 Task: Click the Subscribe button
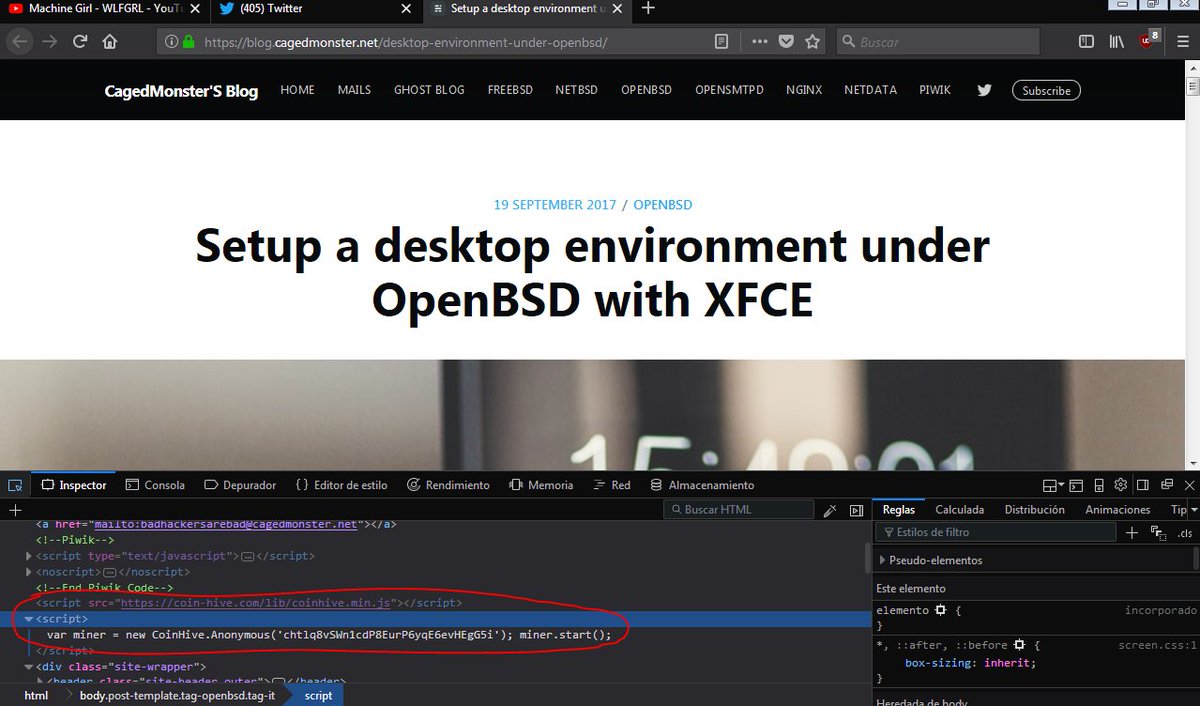pos(1046,90)
